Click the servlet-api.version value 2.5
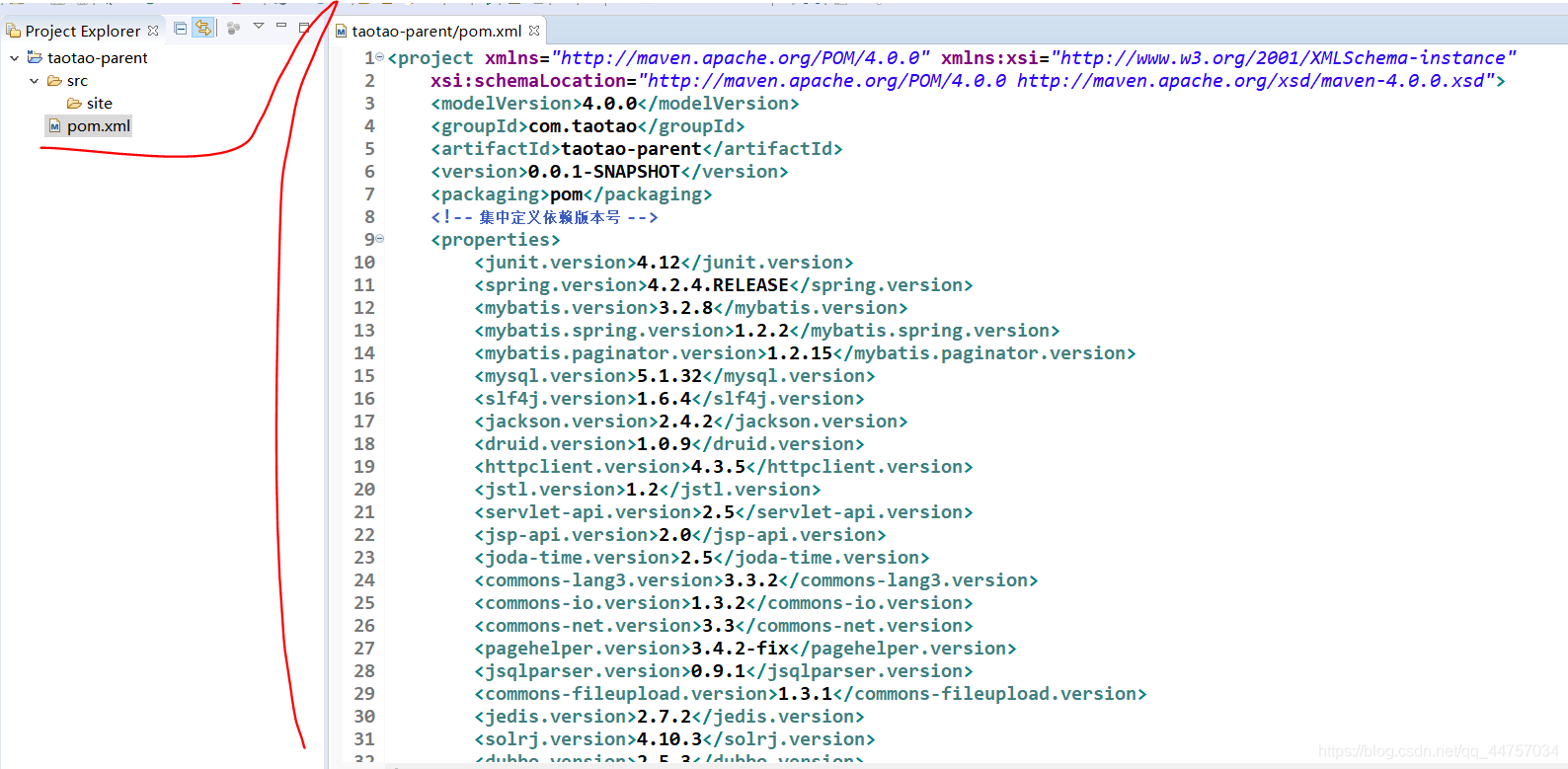Viewport: 1568px width, 769px height. coord(718,512)
